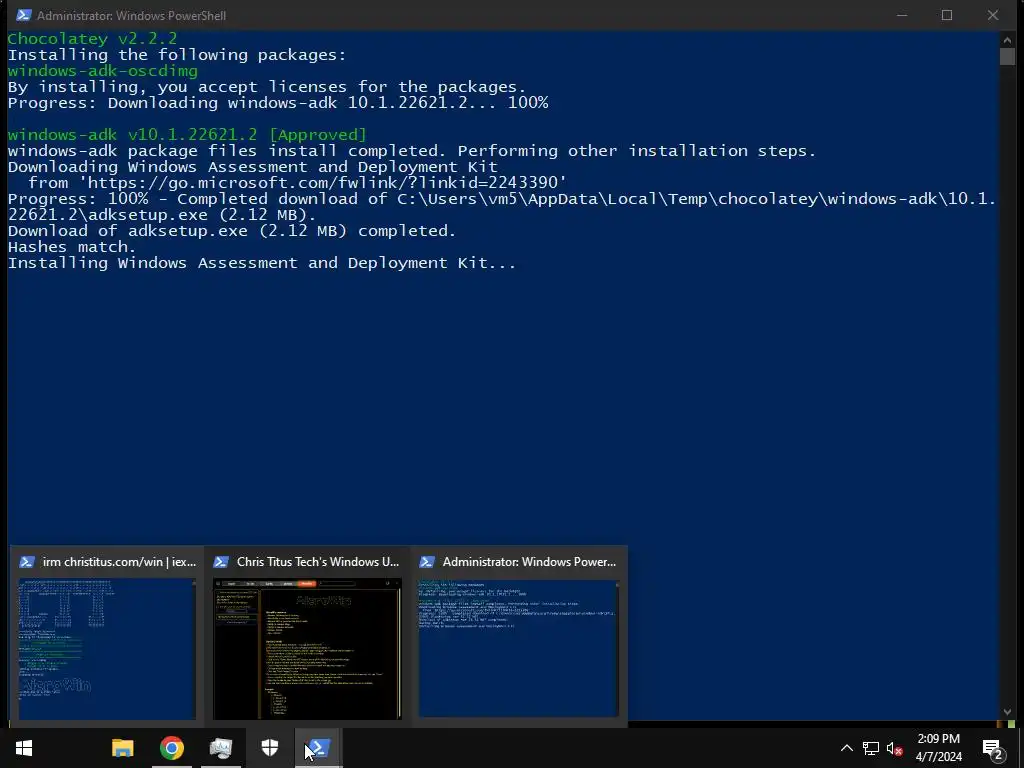Click 'Installing Windows Assessment and Deployment Kit...' line
Image resolution: width=1024 pixels, height=768 pixels.
click(262, 263)
